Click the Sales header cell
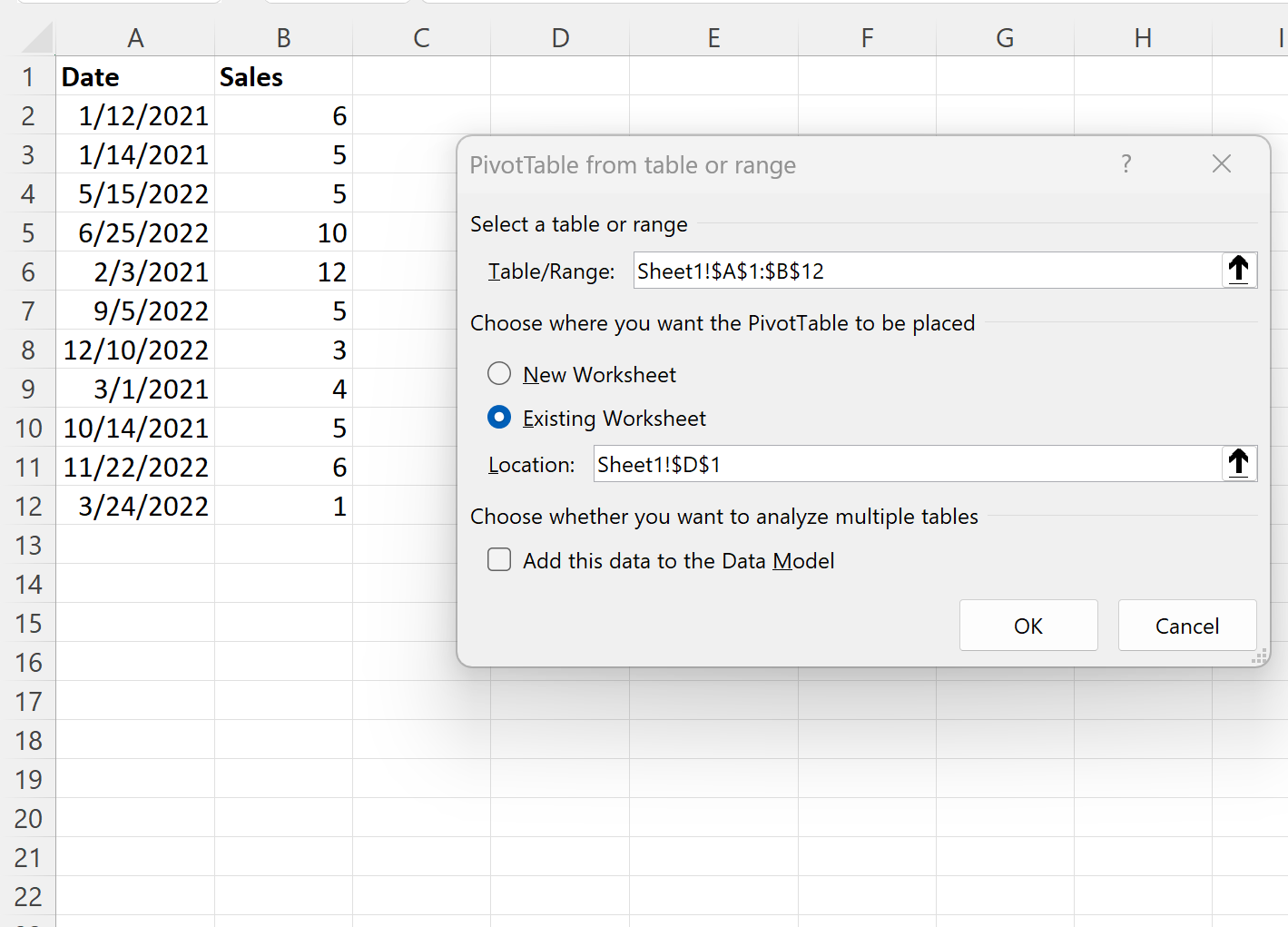1288x927 pixels. [x=283, y=76]
